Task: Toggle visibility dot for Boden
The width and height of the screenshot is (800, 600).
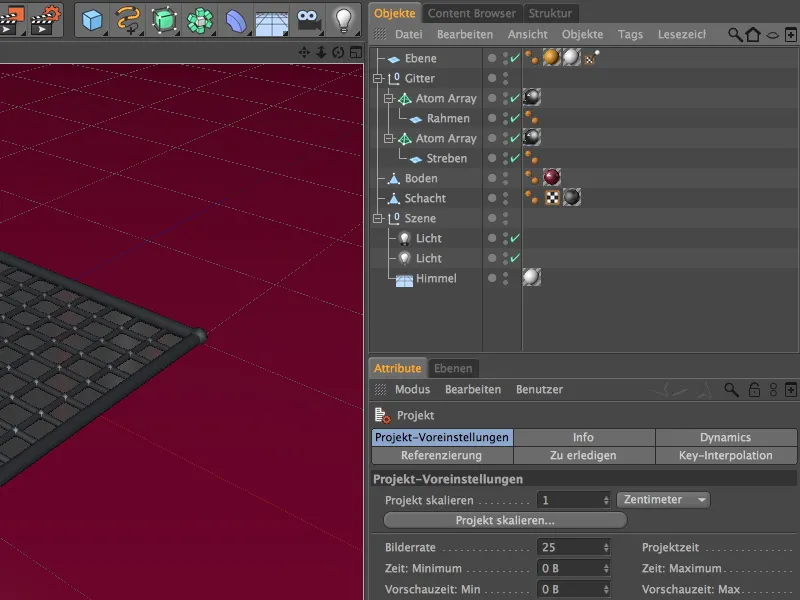Action: coord(492,178)
